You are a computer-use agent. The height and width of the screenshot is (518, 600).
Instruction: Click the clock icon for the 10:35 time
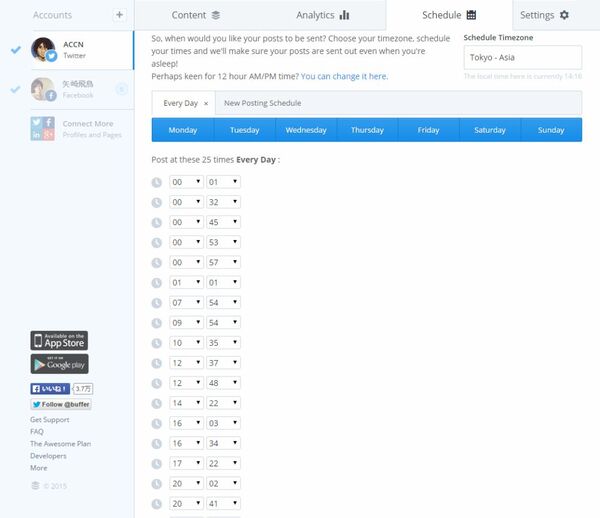(157, 343)
